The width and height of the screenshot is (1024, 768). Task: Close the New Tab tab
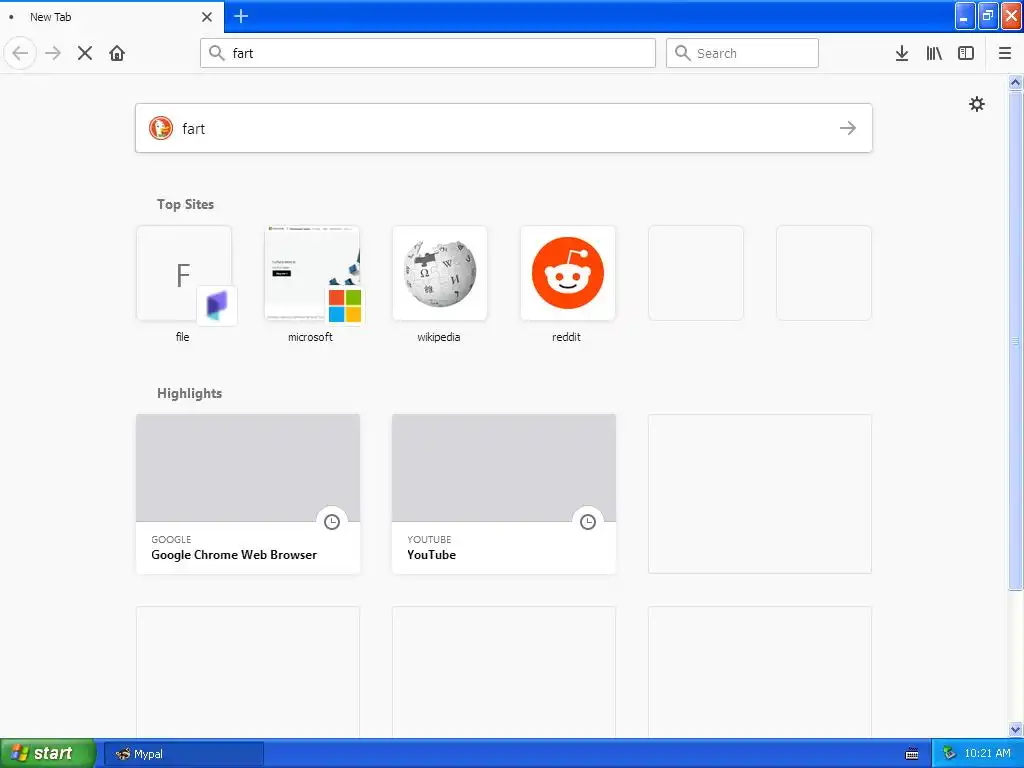207,17
